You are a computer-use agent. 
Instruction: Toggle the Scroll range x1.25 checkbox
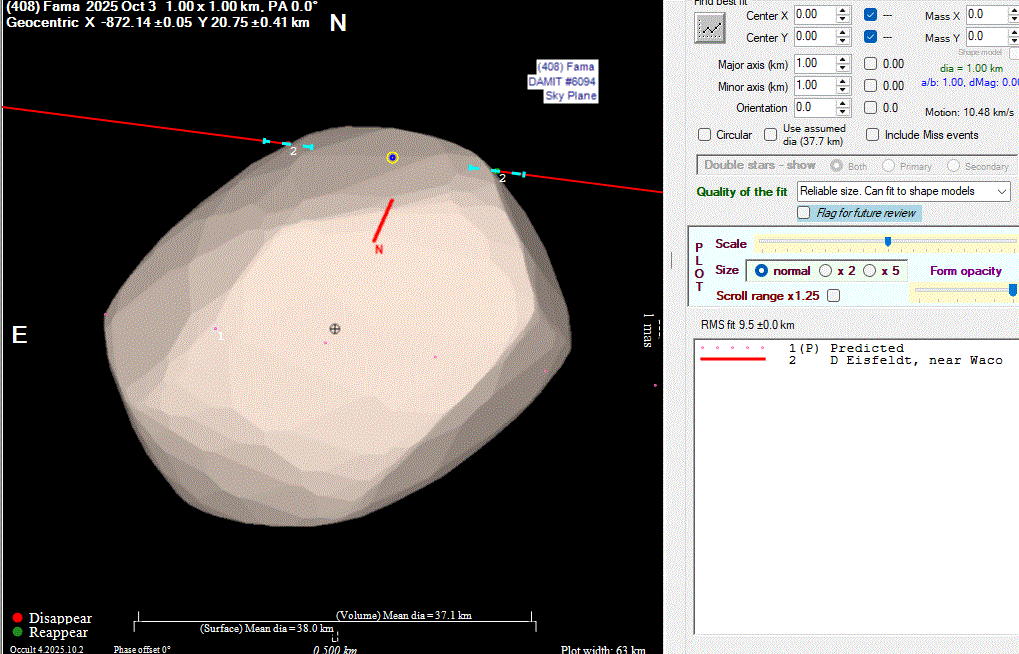point(834,296)
